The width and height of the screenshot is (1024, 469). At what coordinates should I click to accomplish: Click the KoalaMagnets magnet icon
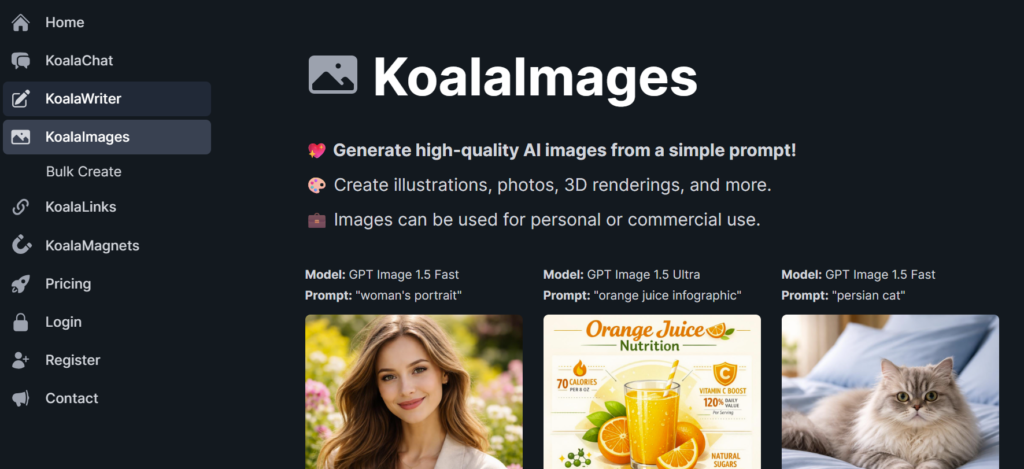pyautogui.click(x=21, y=246)
